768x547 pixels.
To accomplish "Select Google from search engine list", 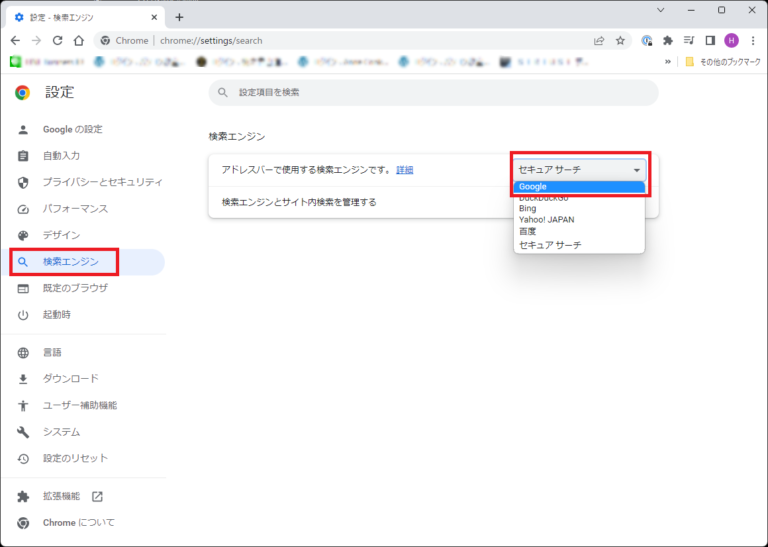I will pos(579,187).
